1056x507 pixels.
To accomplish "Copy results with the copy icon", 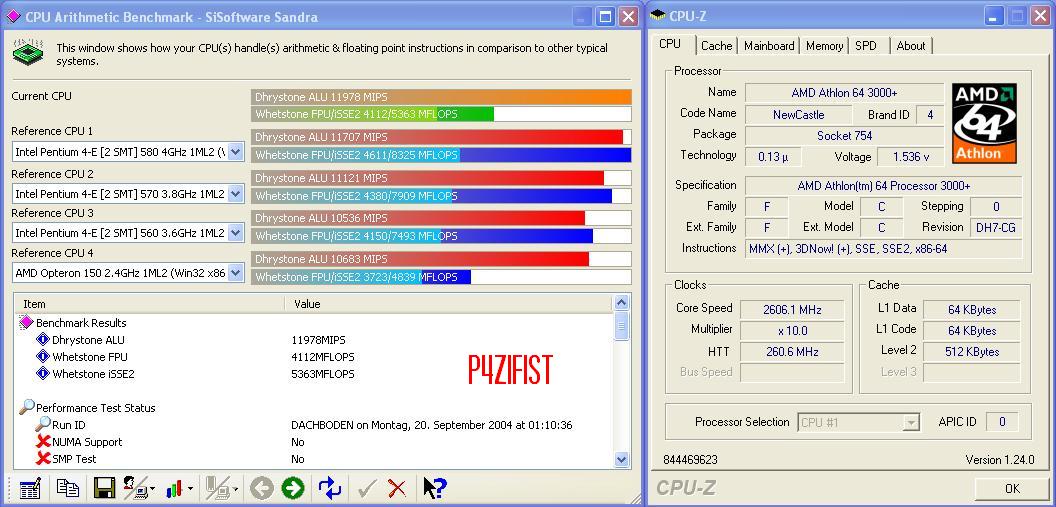I will pos(67,487).
